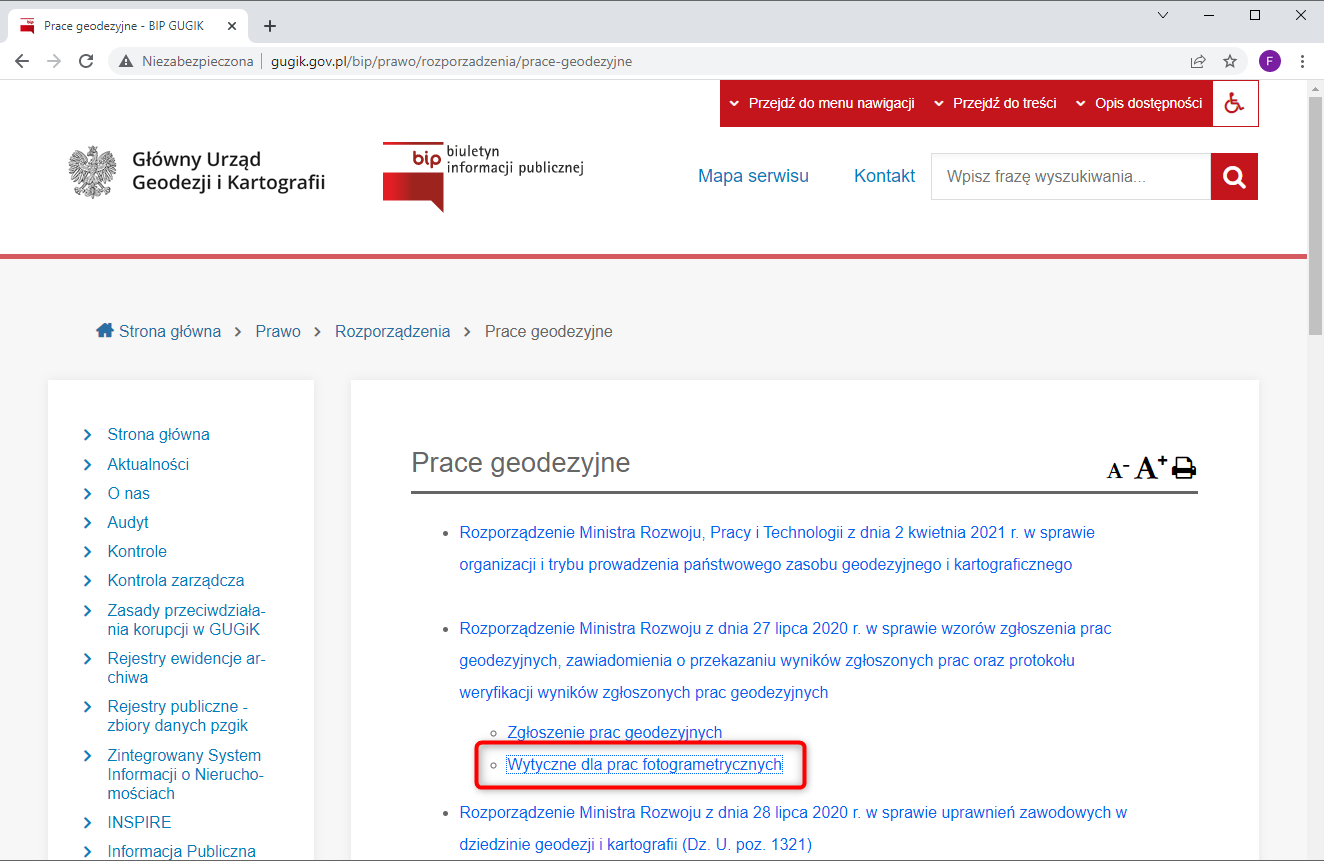The image size is (1324, 861).
Task: Select 'Kontrola zarządcza' sidebar item
Action: 176,580
